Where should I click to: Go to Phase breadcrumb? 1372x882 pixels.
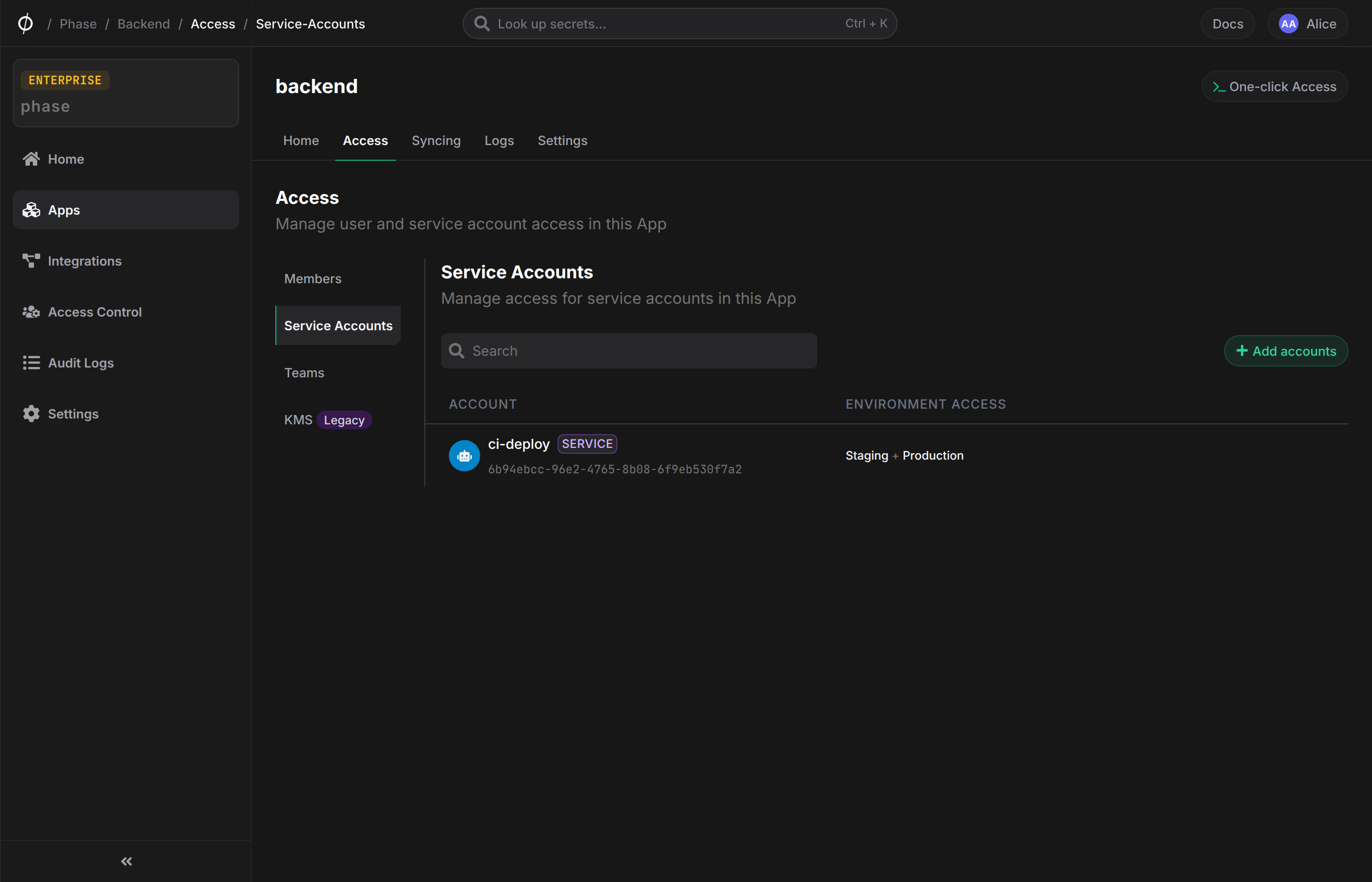click(78, 24)
